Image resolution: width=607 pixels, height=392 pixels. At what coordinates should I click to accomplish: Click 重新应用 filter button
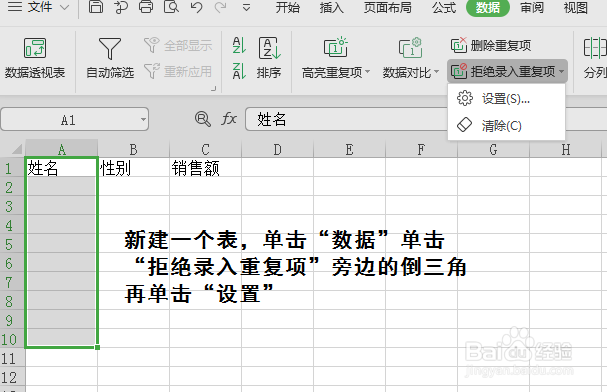pyautogui.click(x=178, y=71)
